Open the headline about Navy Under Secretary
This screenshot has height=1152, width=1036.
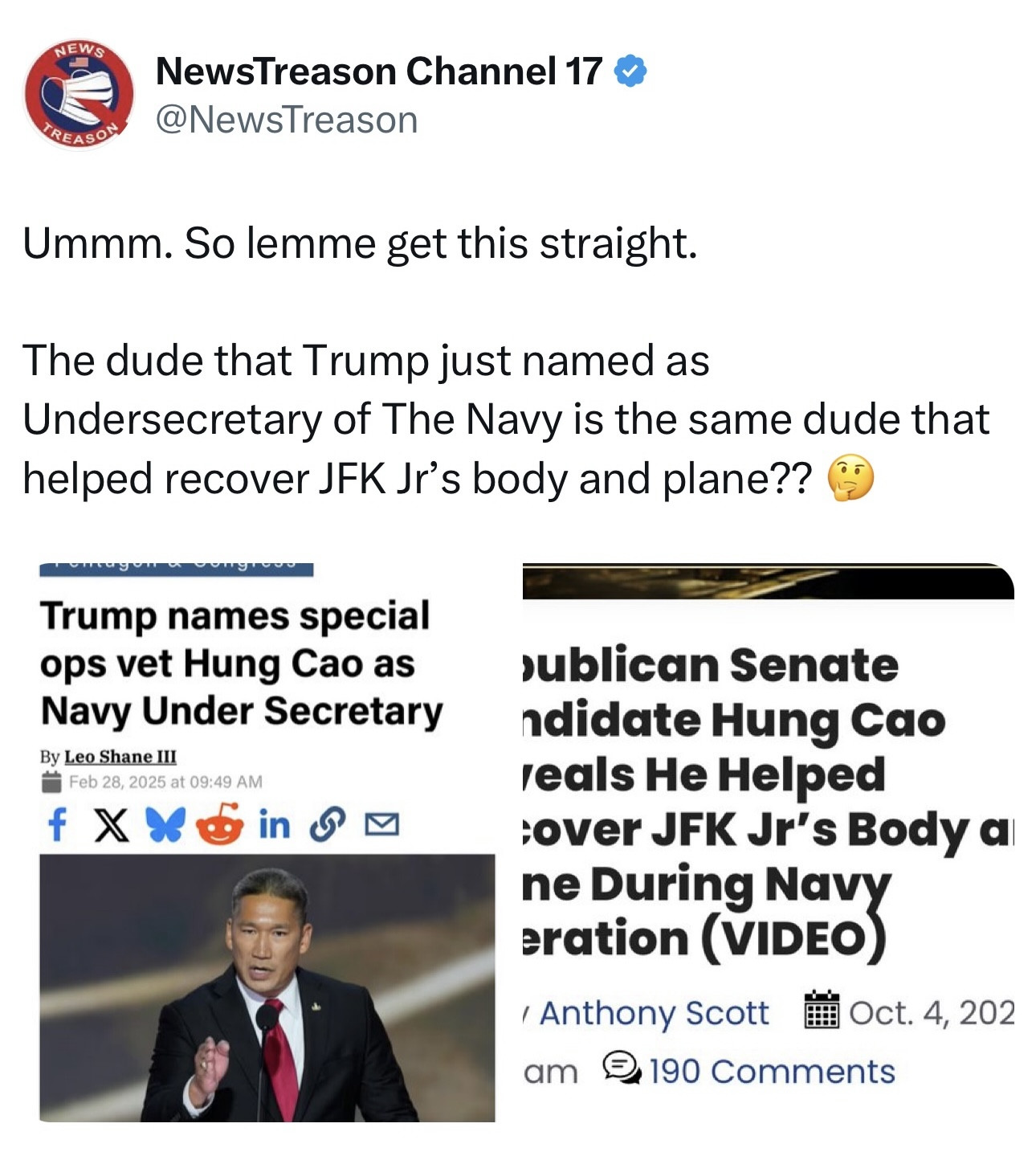click(241, 664)
